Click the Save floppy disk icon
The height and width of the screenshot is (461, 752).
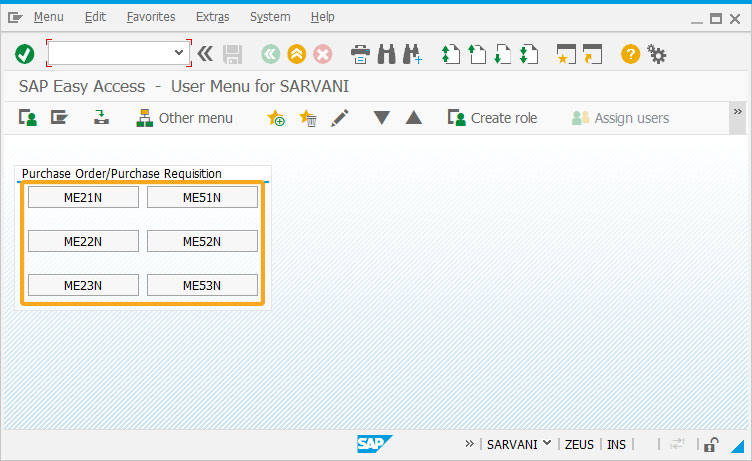[233, 54]
